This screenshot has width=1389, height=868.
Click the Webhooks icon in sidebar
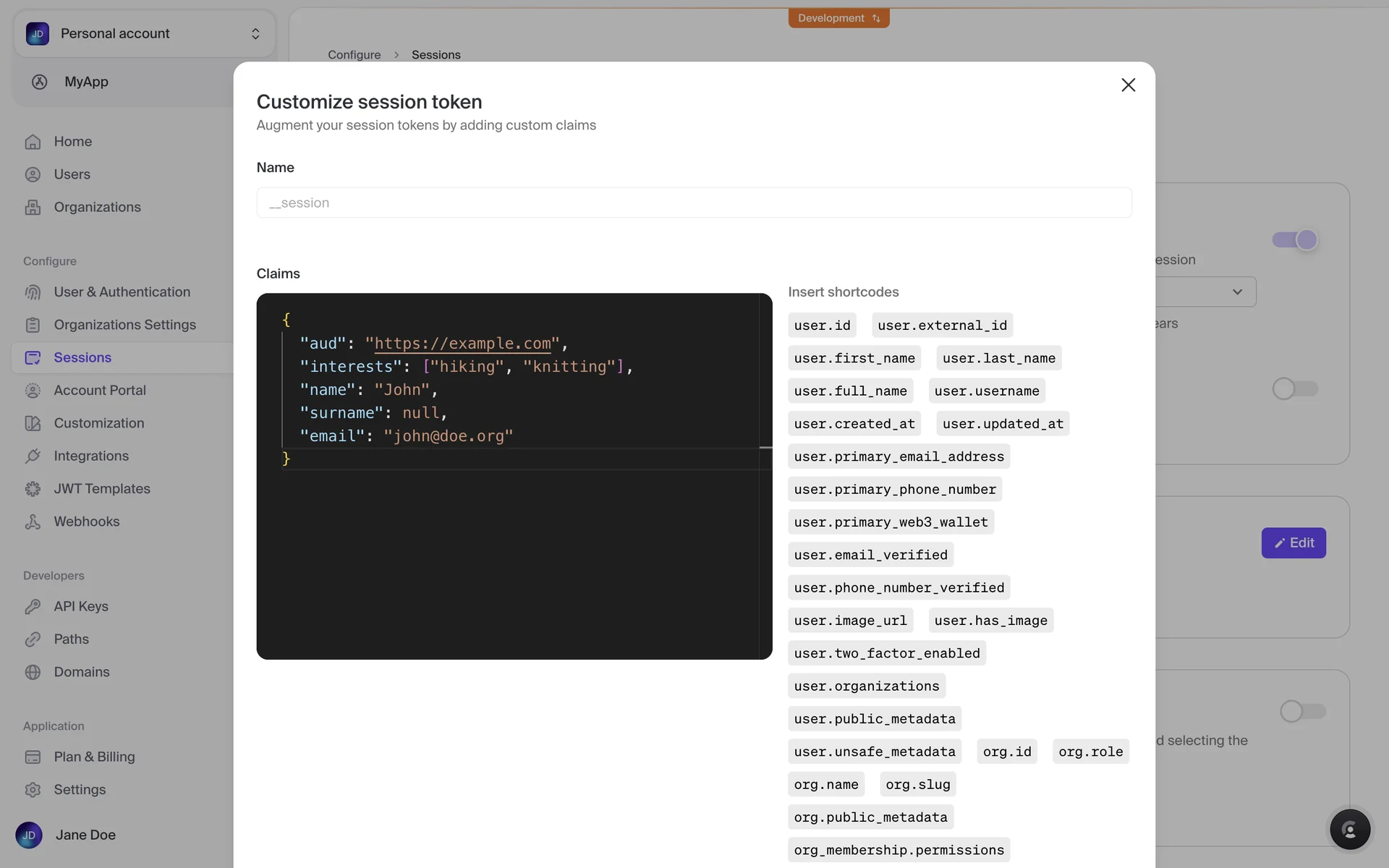33,522
